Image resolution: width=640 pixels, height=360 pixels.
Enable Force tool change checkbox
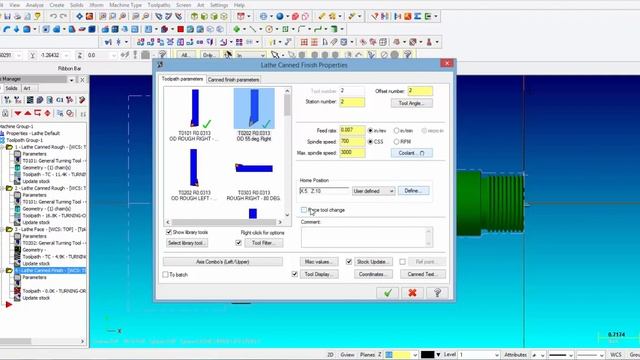click(x=304, y=210)
